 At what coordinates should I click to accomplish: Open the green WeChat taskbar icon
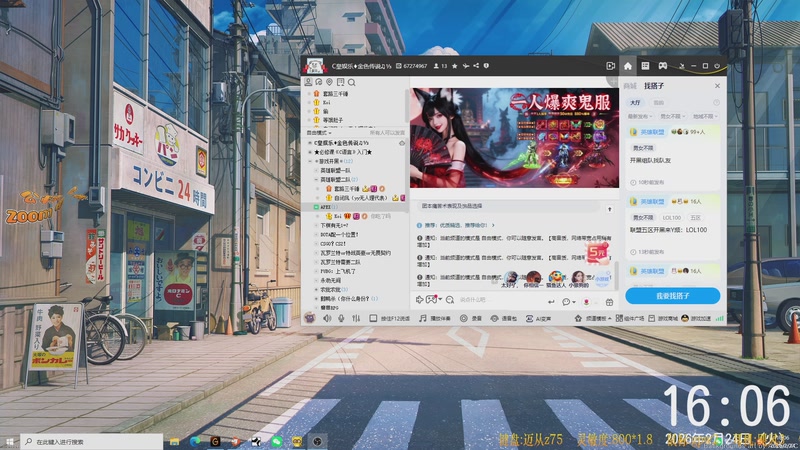click(277, 442)
